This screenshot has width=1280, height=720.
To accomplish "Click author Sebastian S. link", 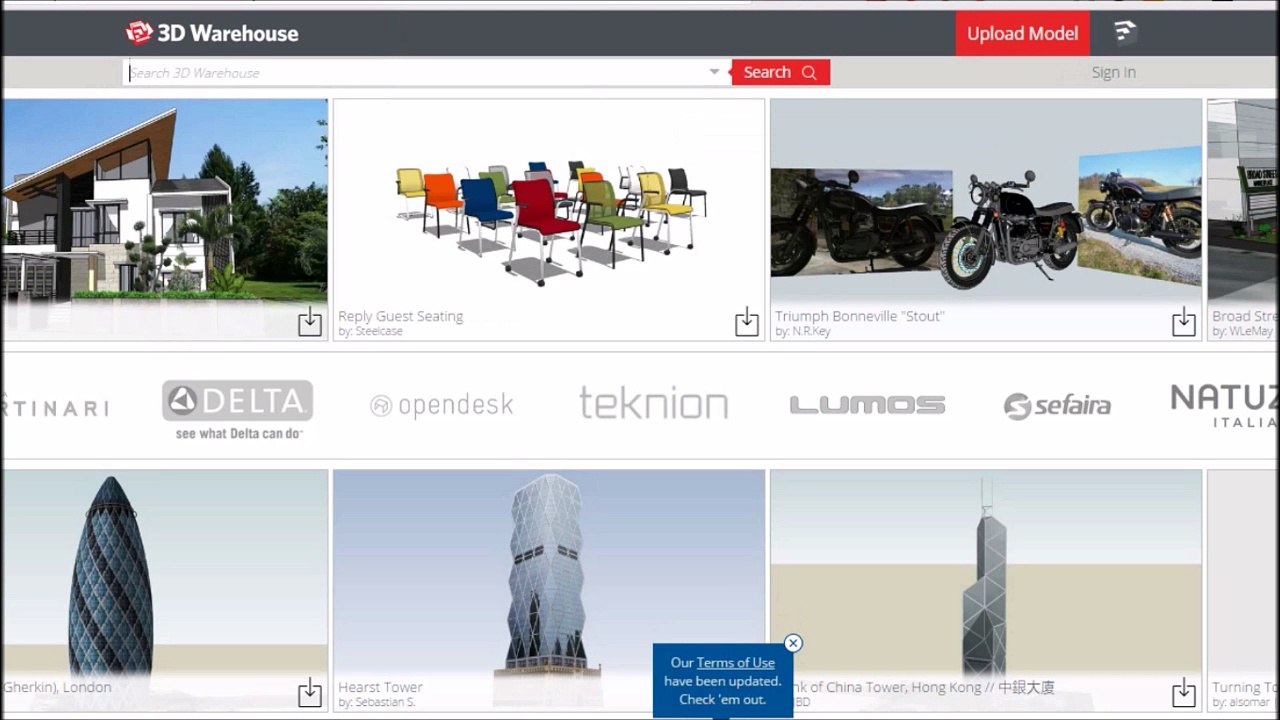I will click(x=383, y=702).
